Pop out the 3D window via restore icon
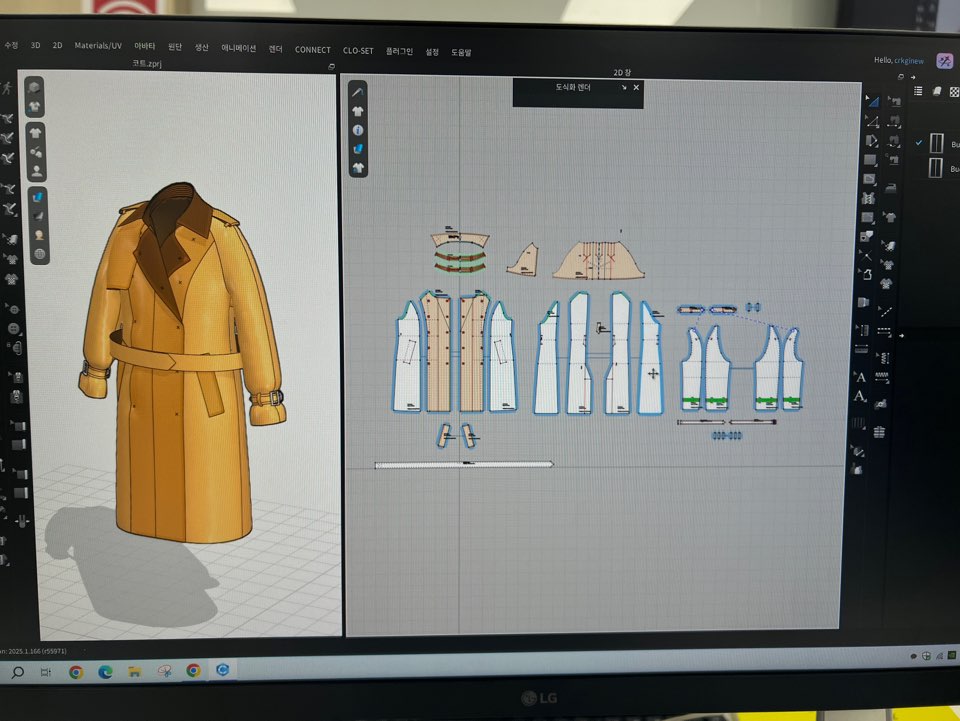 tap(331, 66)
